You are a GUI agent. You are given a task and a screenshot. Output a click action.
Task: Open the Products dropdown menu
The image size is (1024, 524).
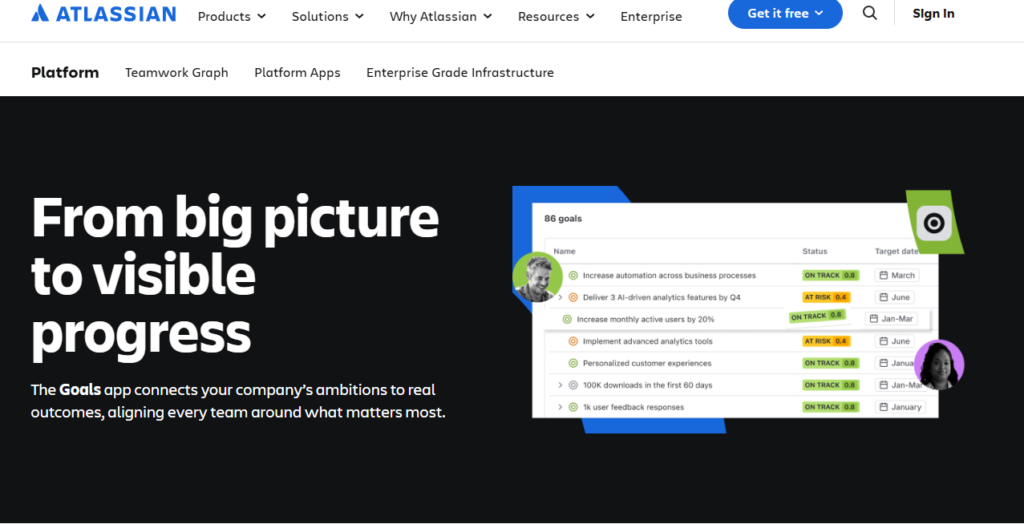(x=232, y=16)
